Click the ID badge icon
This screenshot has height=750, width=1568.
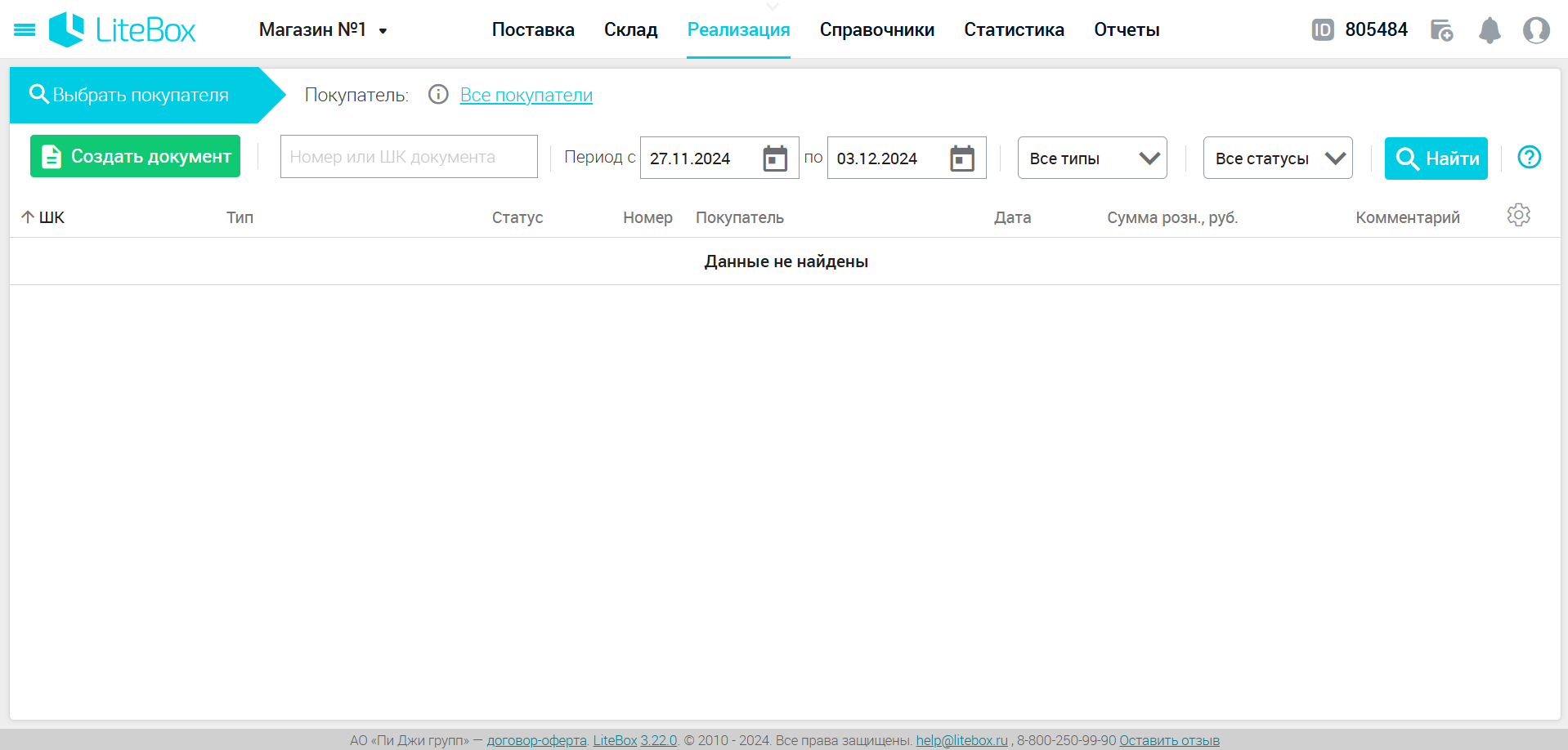coord(1323,30)
